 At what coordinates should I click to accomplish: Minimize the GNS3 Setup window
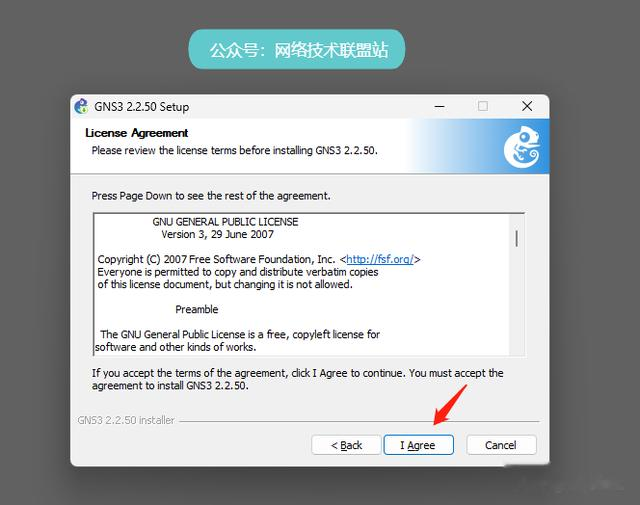tap(440, 107)
